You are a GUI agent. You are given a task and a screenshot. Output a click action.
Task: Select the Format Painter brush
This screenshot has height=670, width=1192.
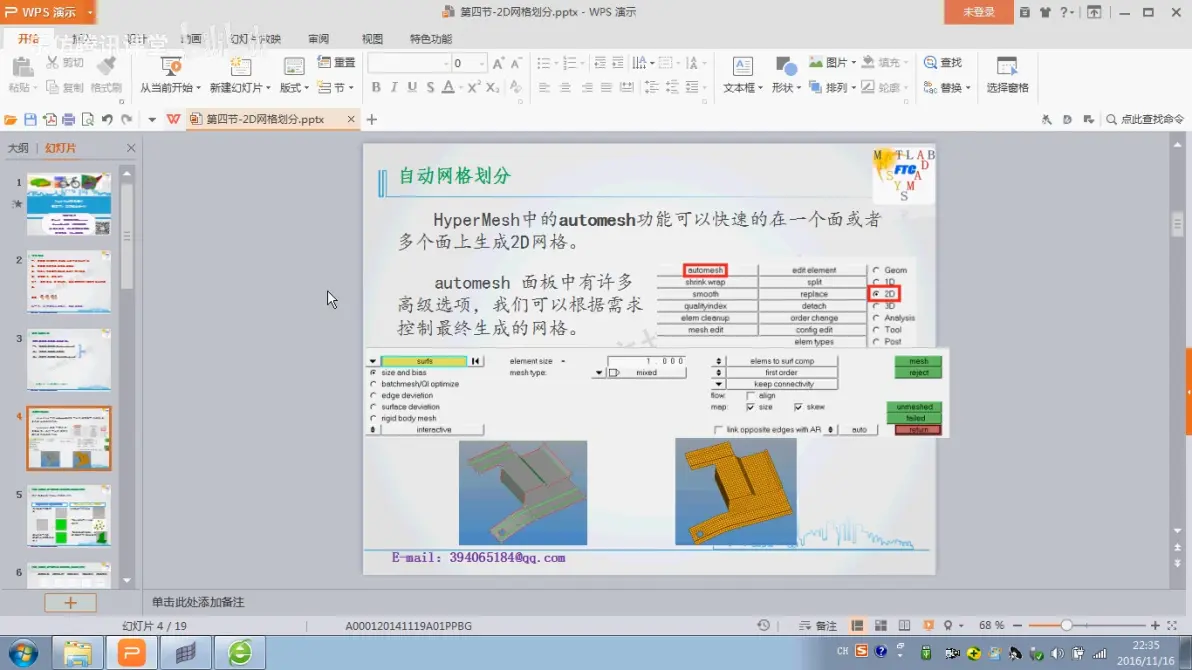tap(106, 67)
